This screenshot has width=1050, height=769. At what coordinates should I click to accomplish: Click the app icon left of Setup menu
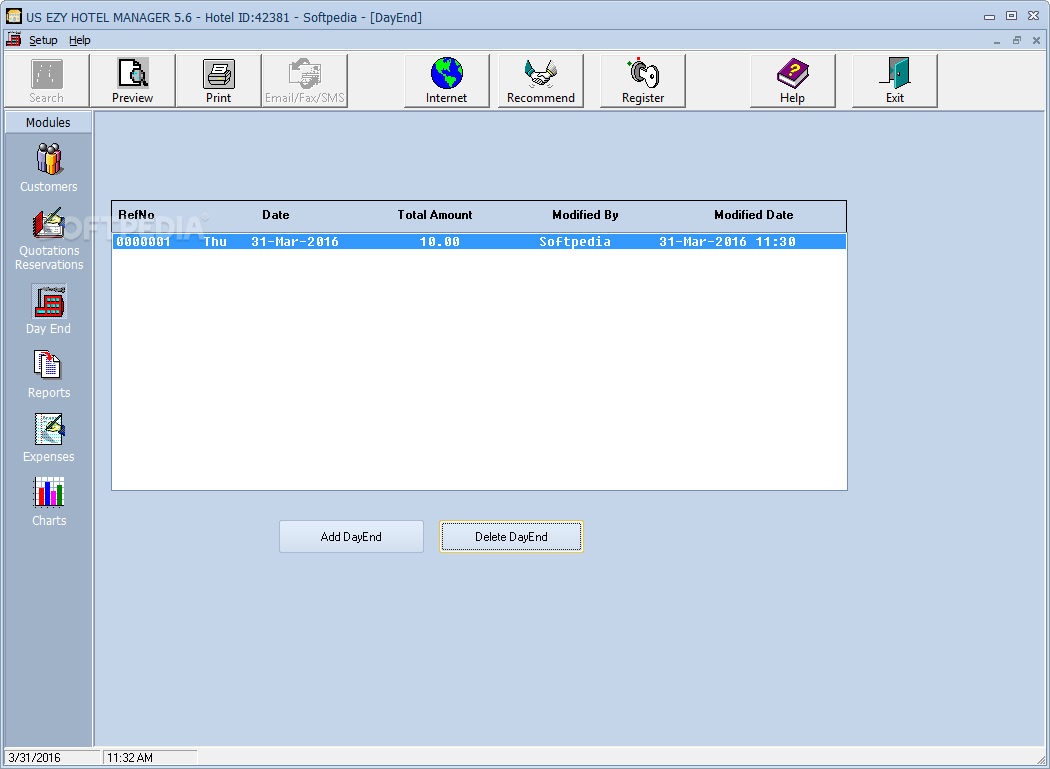(13, 40)
